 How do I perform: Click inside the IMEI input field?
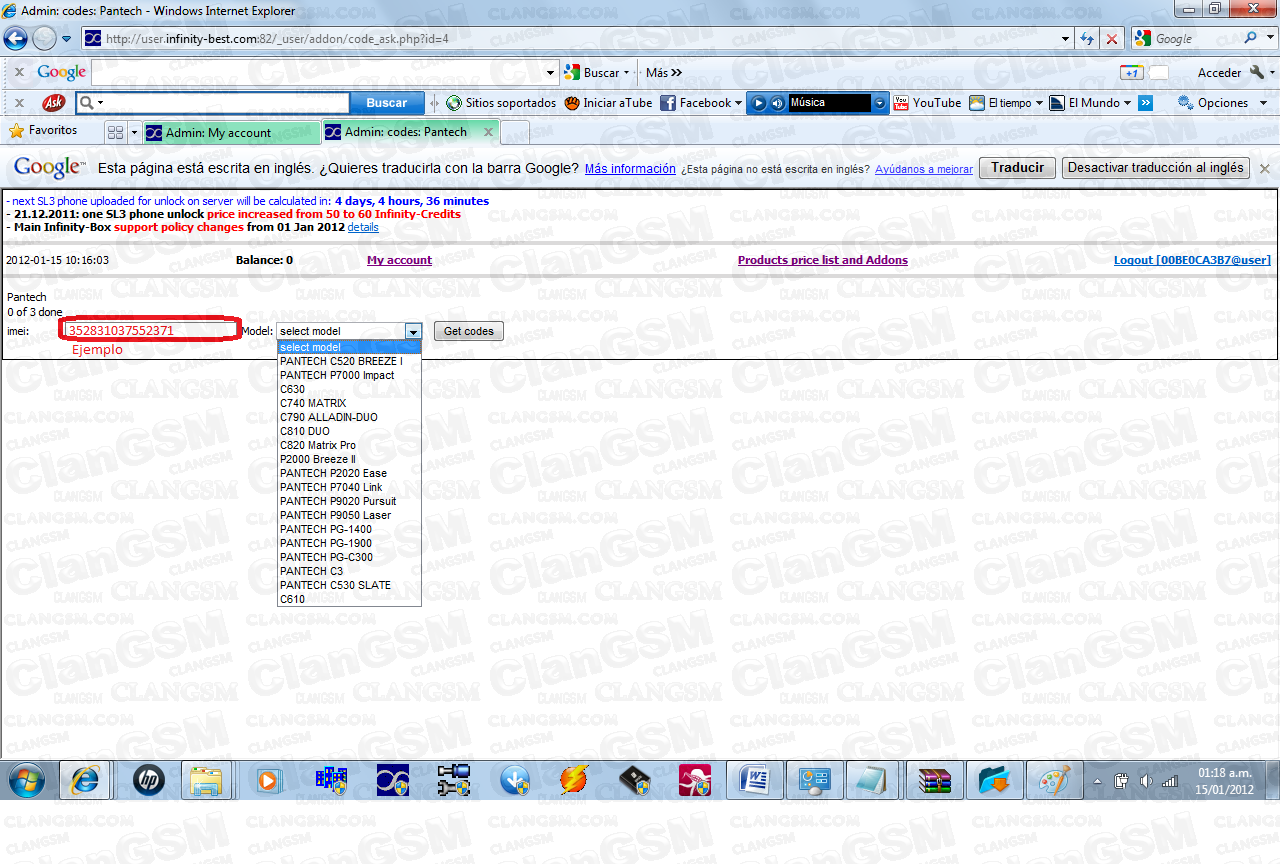point(150,330)
